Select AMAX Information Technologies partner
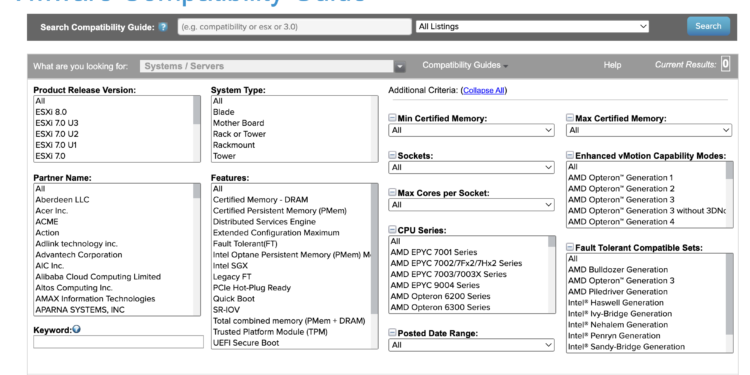The height and width of the screenshot is (375, 750). coord(95,299)
